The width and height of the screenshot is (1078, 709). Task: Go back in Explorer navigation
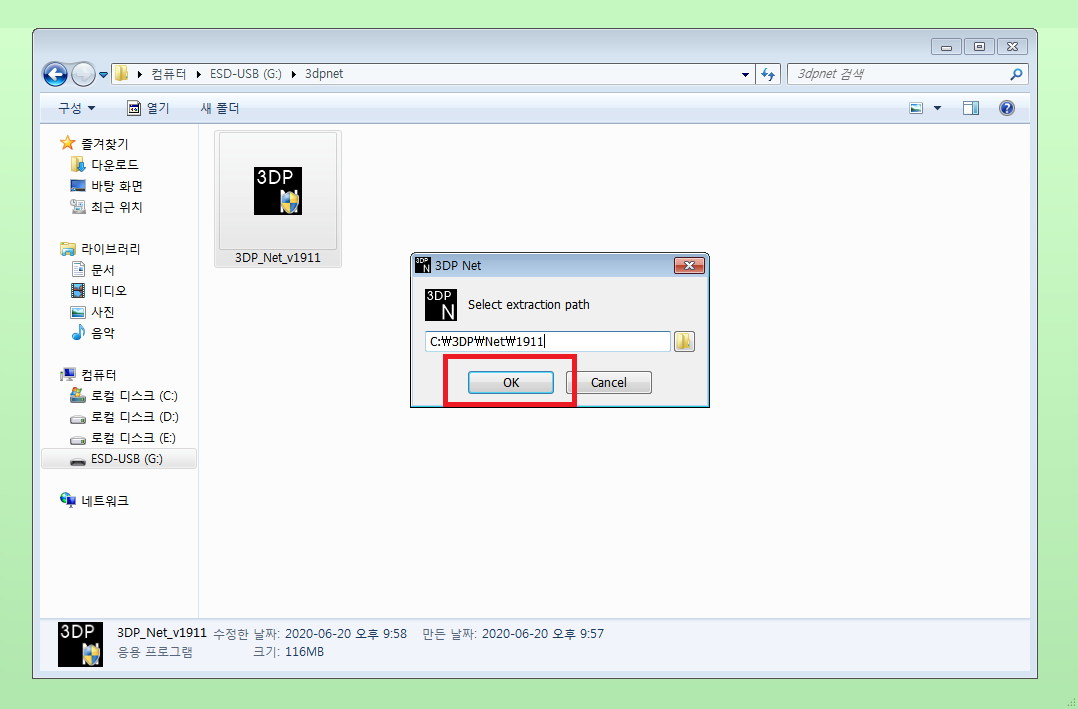click(x=55, y=74)
